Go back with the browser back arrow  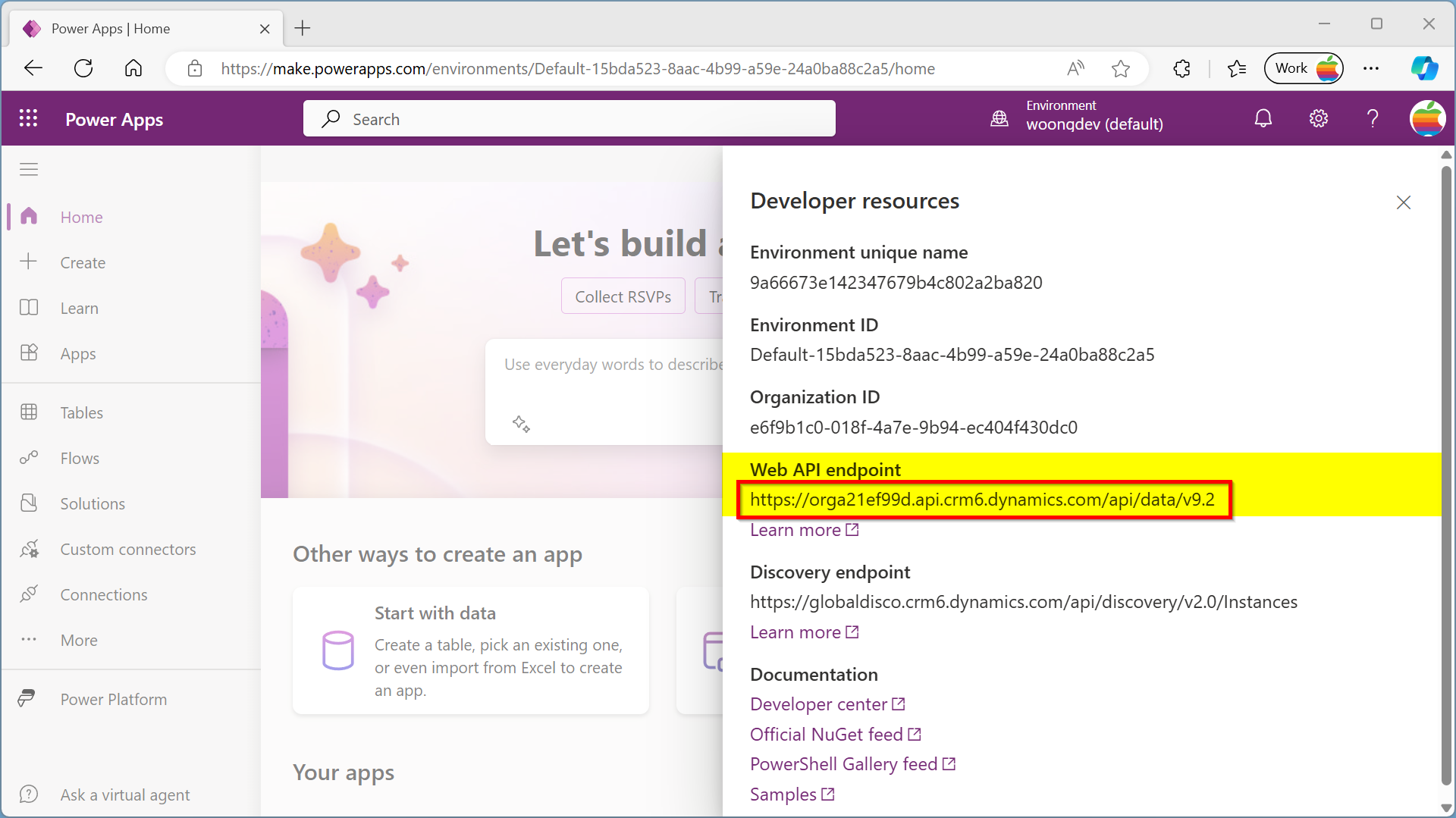point(33,68)
